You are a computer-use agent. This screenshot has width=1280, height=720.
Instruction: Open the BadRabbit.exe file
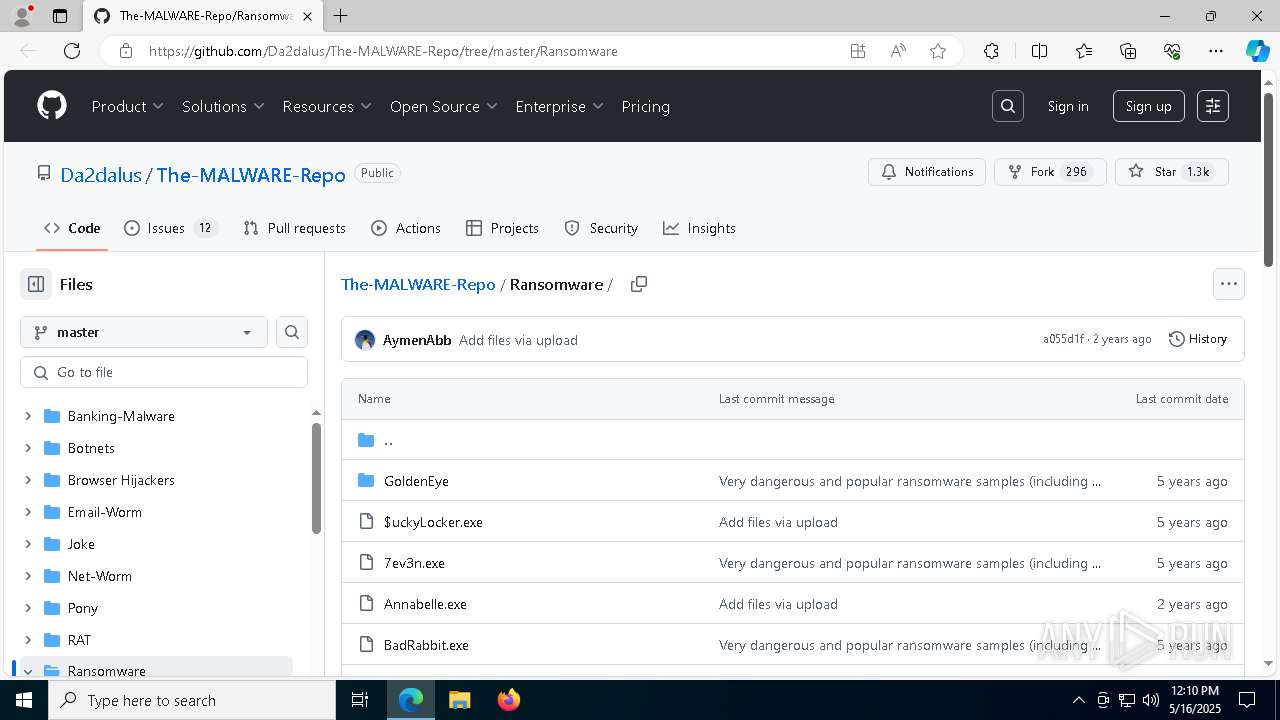point(426,645)
